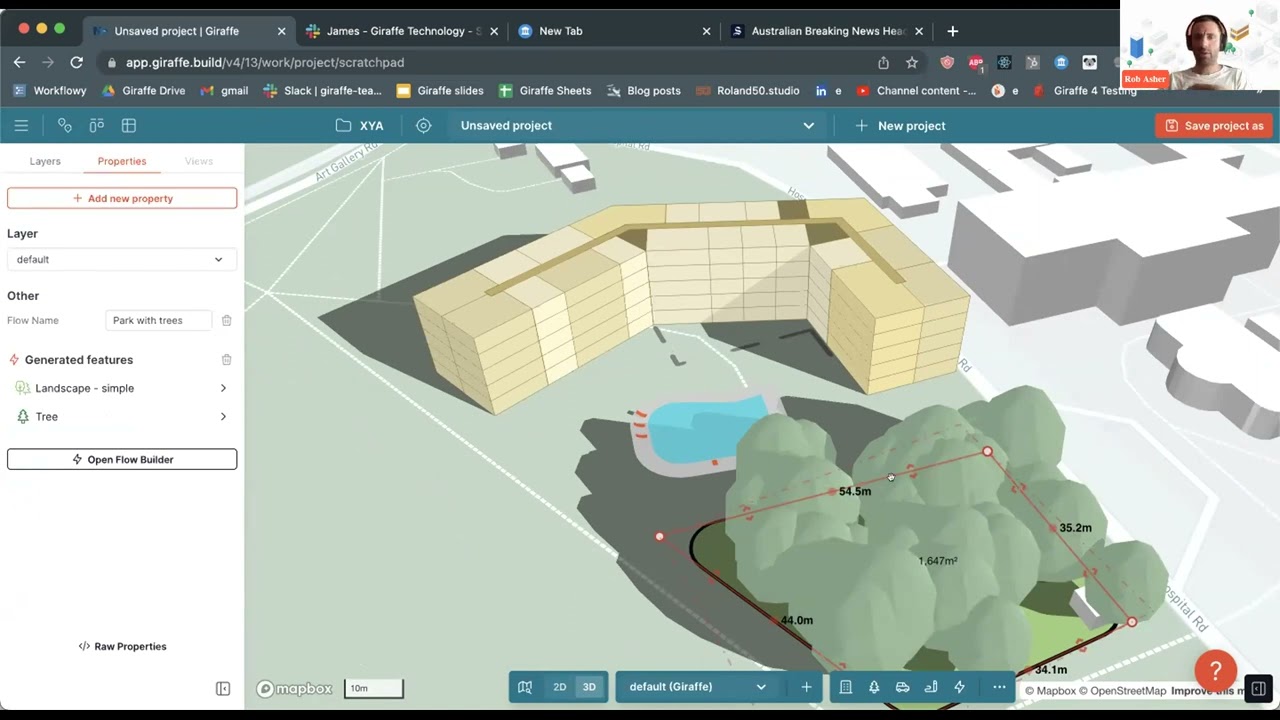Click the browser share icon

click(x=883, y=62)
